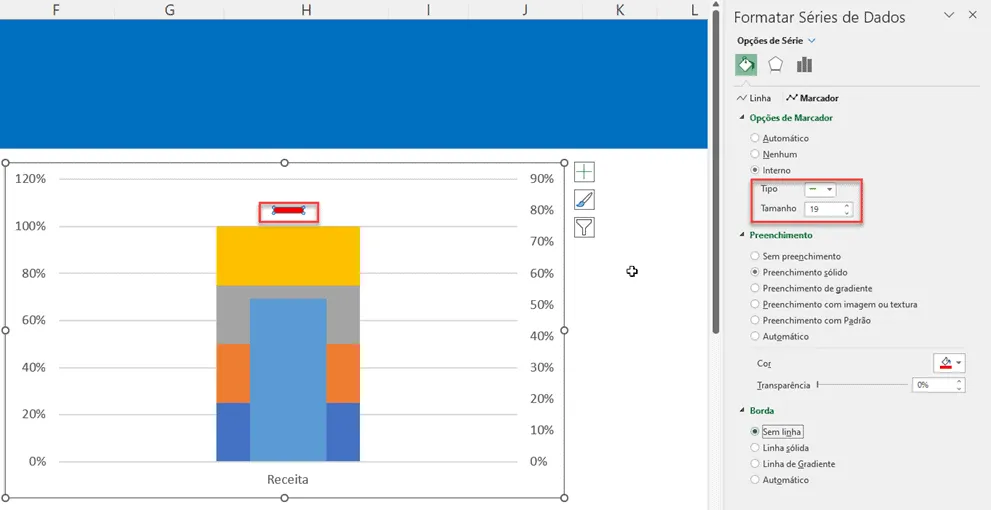Image resolution: width=991 pixels, height=510 pixels.
Task: Select the Automático marker option
Action: (x=779, y=138)
